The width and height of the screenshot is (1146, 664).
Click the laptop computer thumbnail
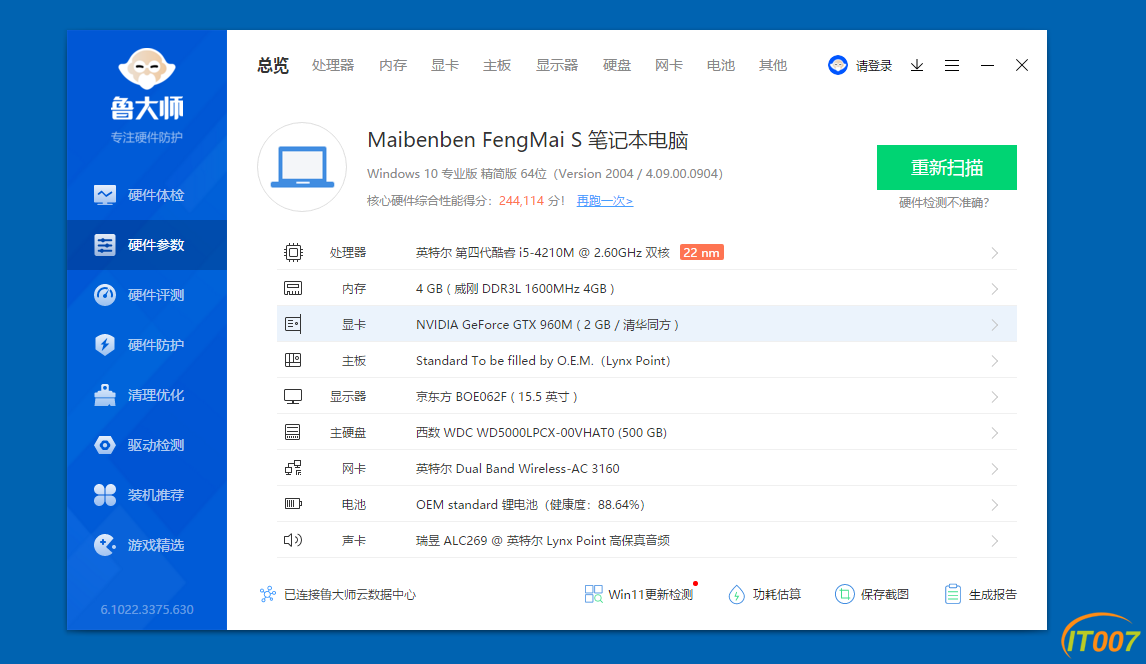point(302,167)
